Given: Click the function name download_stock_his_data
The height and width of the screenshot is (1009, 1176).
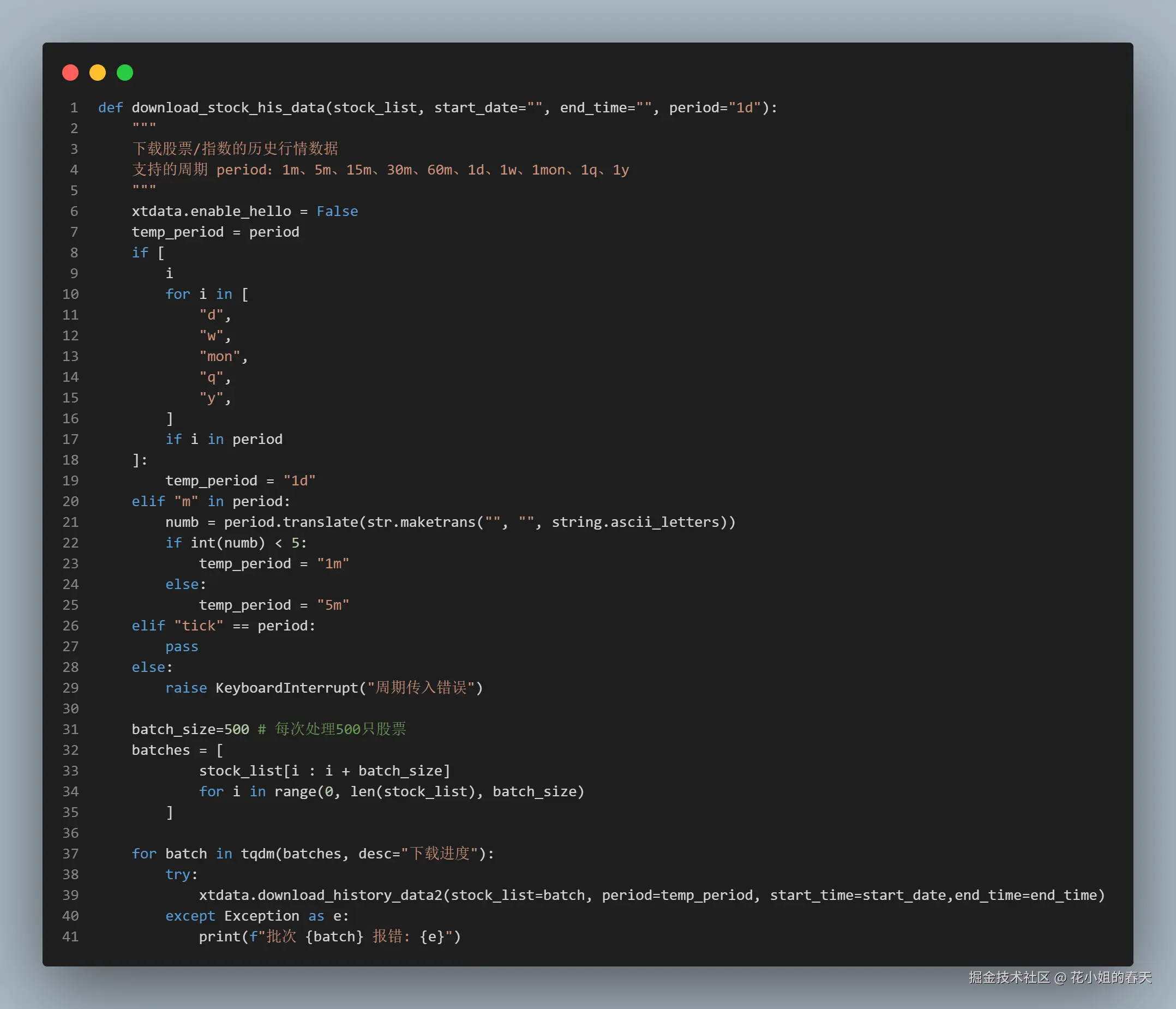Looking at the screenshot, I should (x=228, y=108).
